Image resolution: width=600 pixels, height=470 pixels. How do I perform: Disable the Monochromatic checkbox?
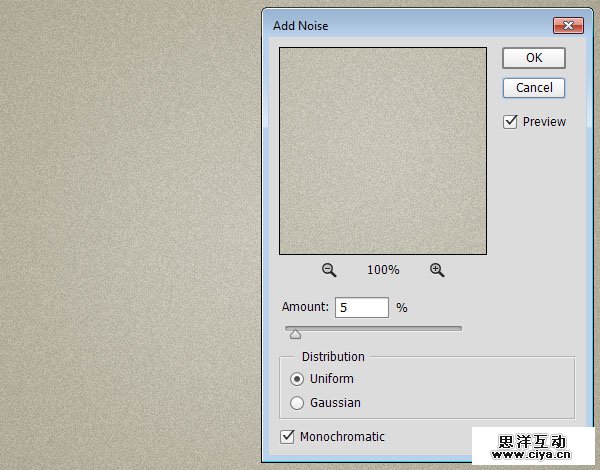click(x=288, y=437)
